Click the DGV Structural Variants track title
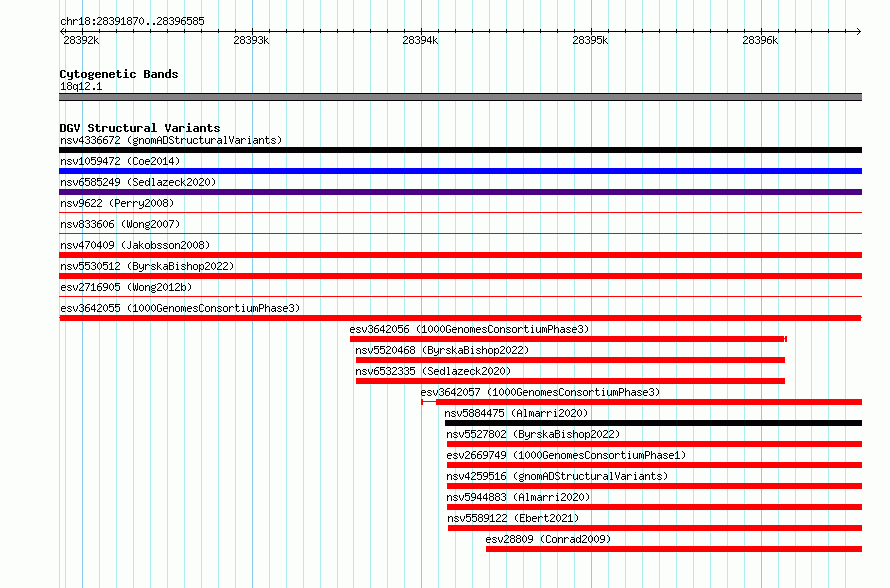The image size is (890, 588). click(140, 128)
